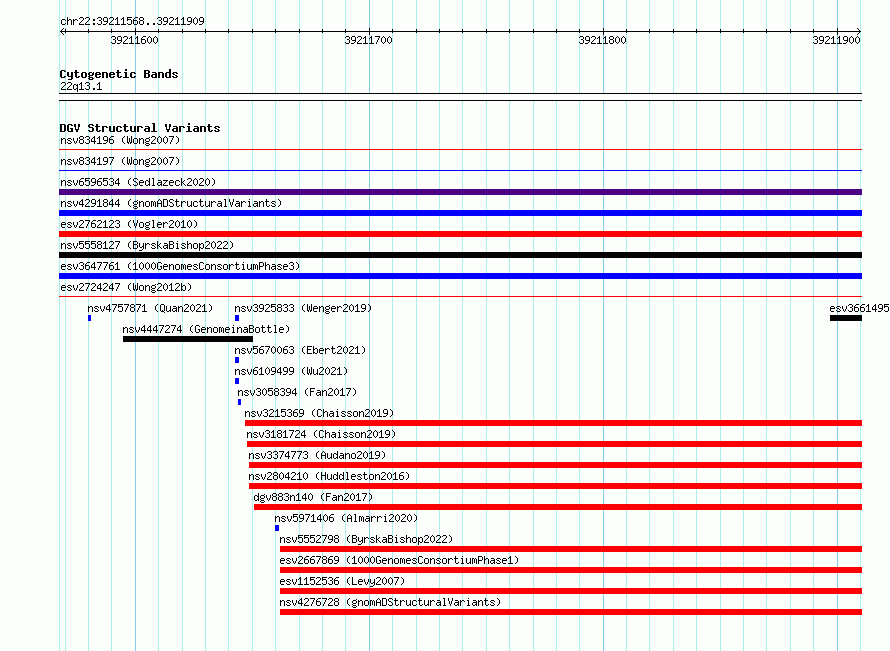The width and height of the screenshot is (890, 651).
Task: Select the nsv4291844 gnomADStructuralVariants blue bar
Action: [x=460, y=213]
